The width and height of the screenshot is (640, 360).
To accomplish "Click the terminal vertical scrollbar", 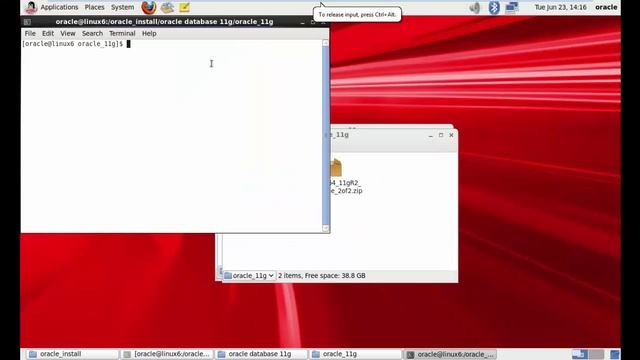I will click(x=325, y=135).
